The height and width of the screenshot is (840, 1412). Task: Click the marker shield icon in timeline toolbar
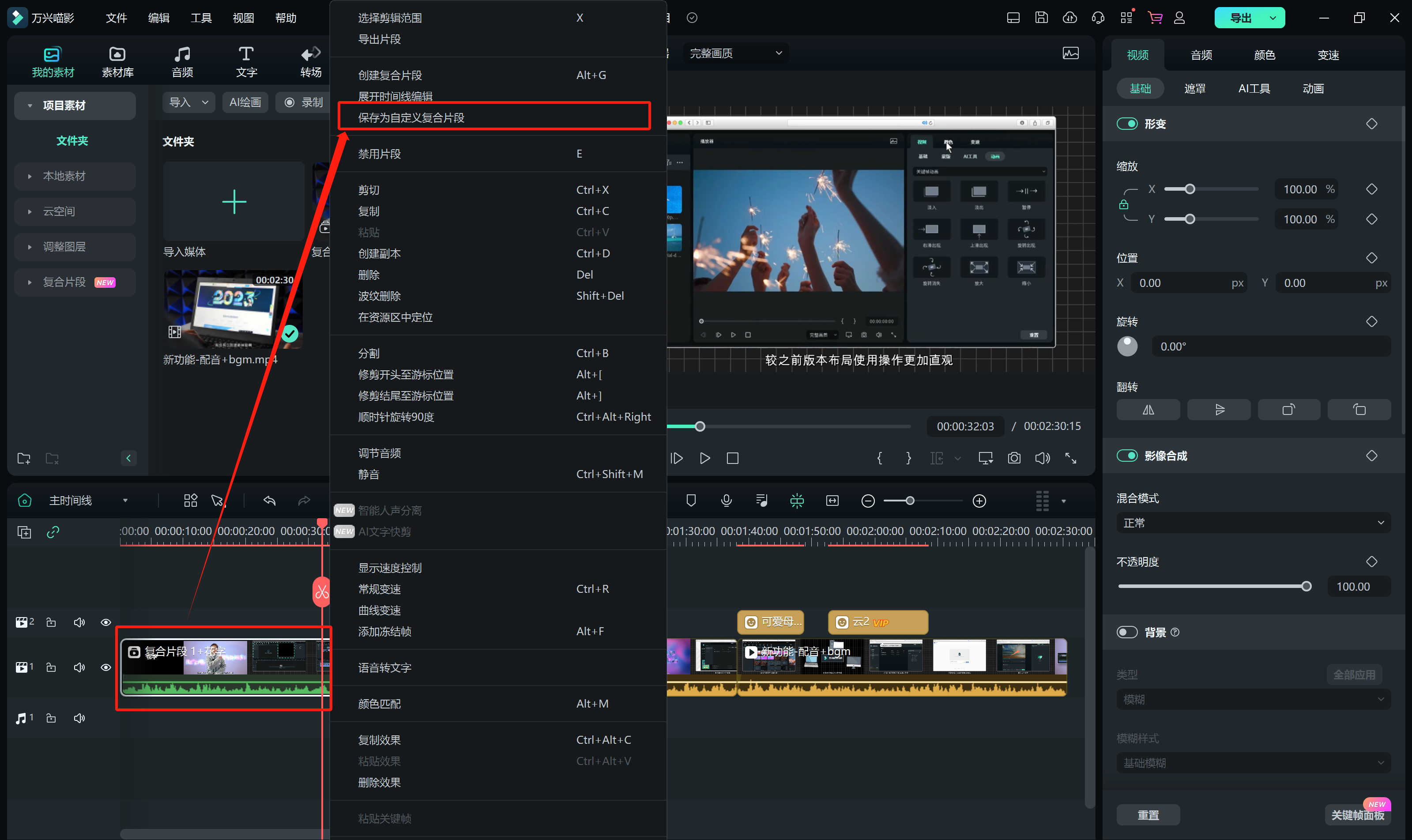690,501
